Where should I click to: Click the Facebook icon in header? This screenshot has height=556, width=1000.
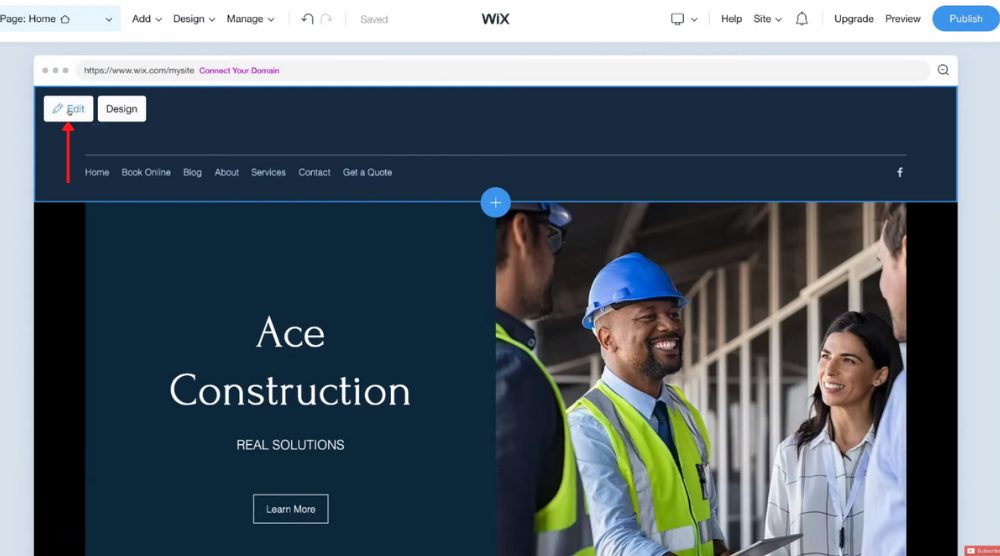tap(900, 172)
